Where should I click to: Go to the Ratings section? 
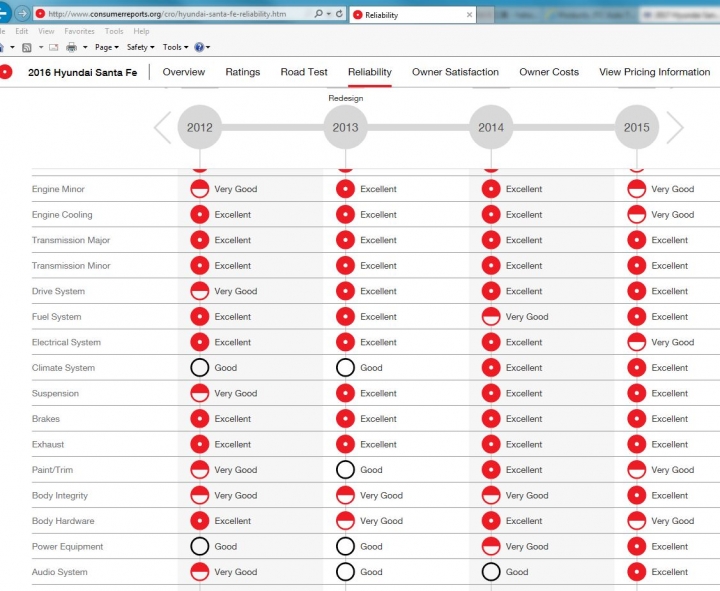[242, 72]
